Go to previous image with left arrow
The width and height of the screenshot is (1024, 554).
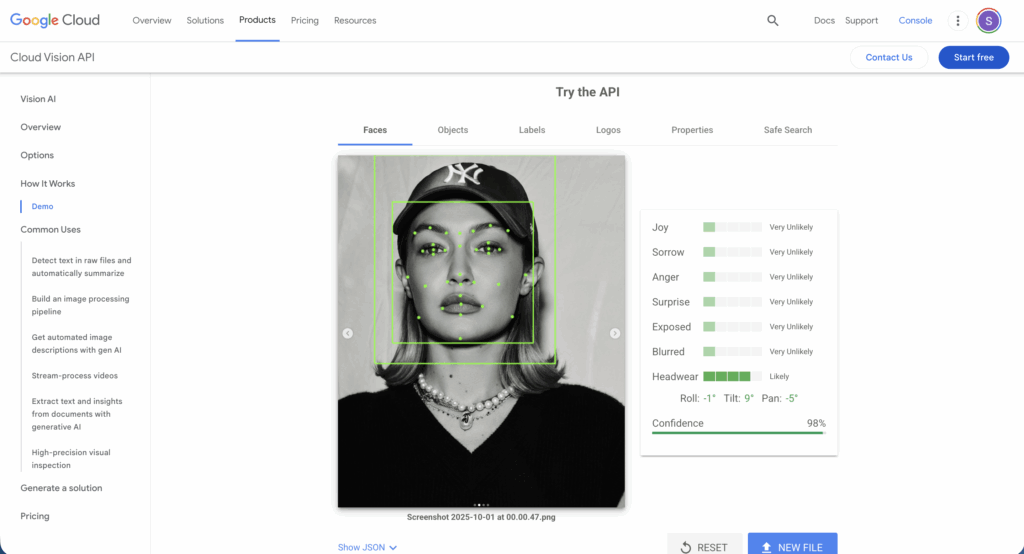348,333
